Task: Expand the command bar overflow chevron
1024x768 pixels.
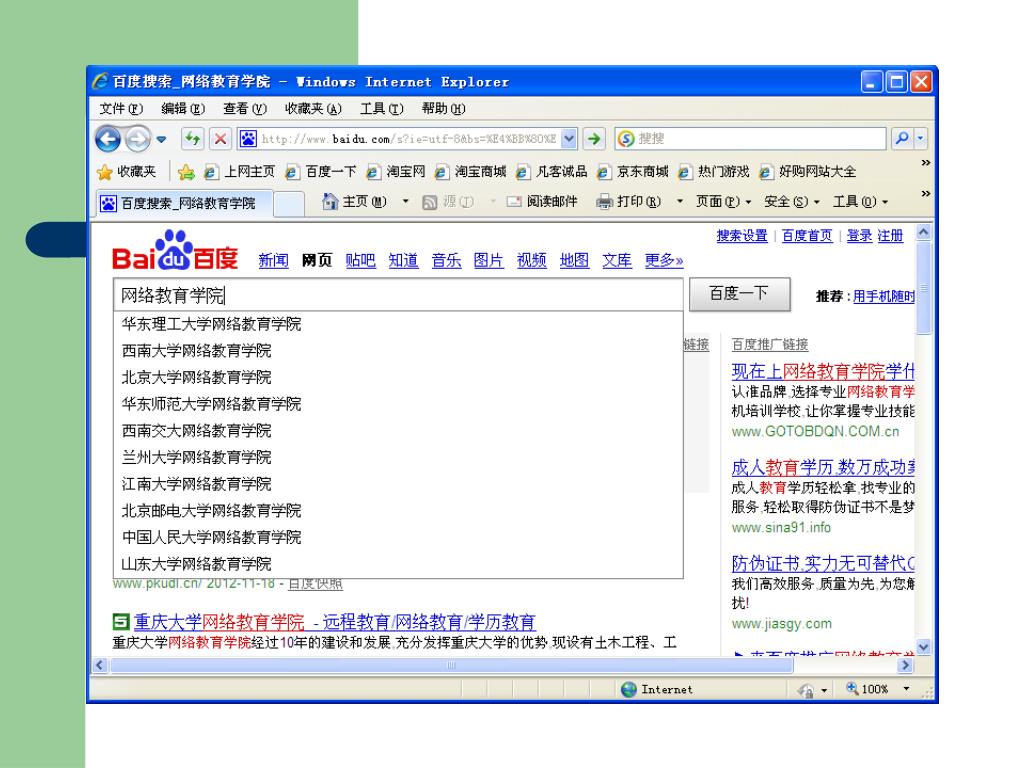Action: (925, 194)
